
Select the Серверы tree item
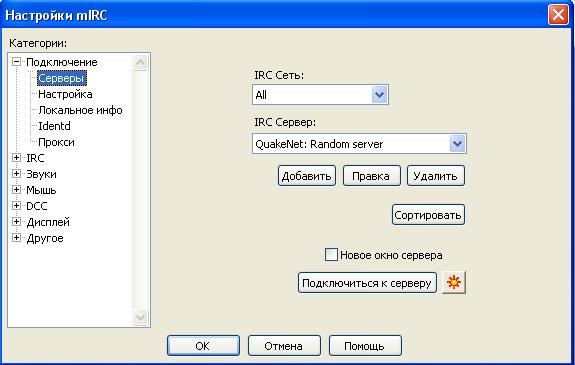coord(62,78)
